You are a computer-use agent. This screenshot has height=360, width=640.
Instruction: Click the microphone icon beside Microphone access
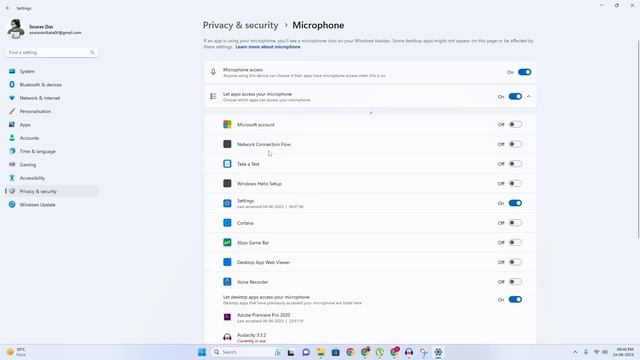click(x=213, y=72)
